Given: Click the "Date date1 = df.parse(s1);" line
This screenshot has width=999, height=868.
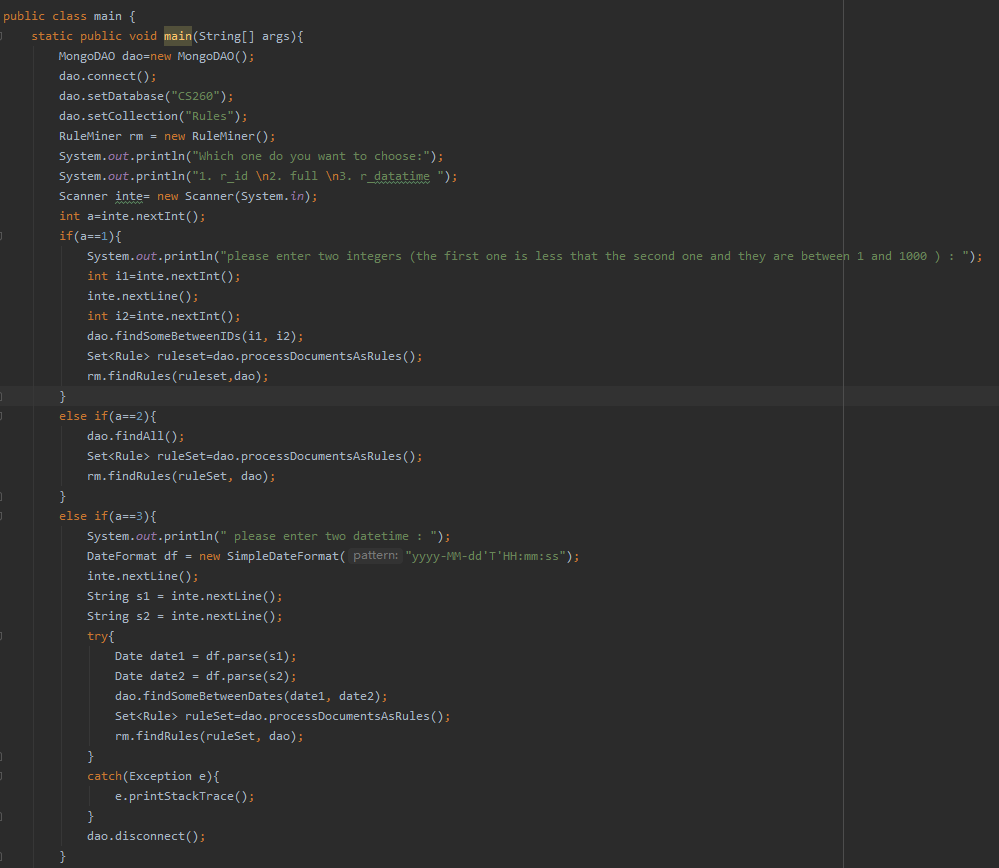Looking at the screenshot, I should [206, 656].
